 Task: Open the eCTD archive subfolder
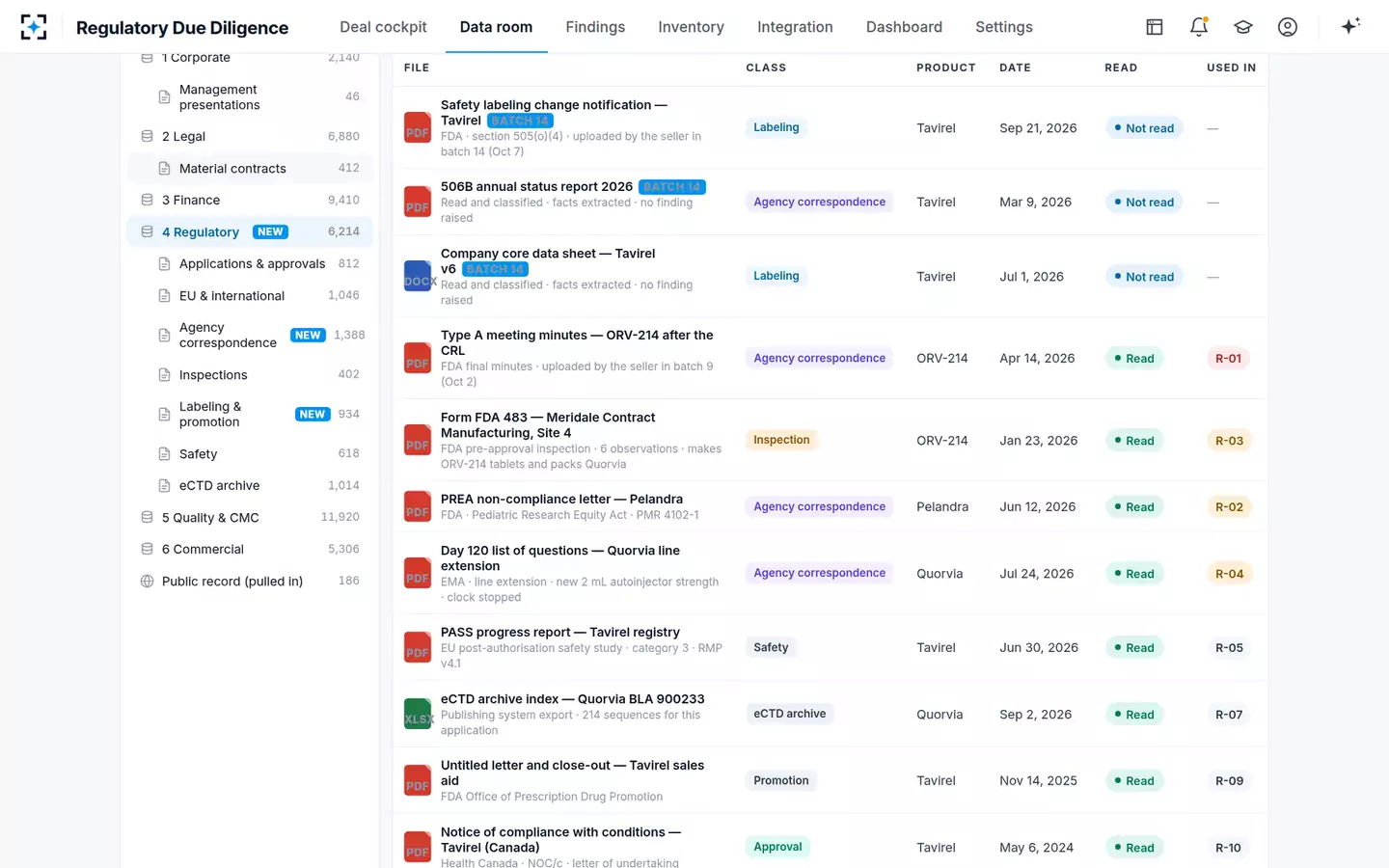pos(250,486)
